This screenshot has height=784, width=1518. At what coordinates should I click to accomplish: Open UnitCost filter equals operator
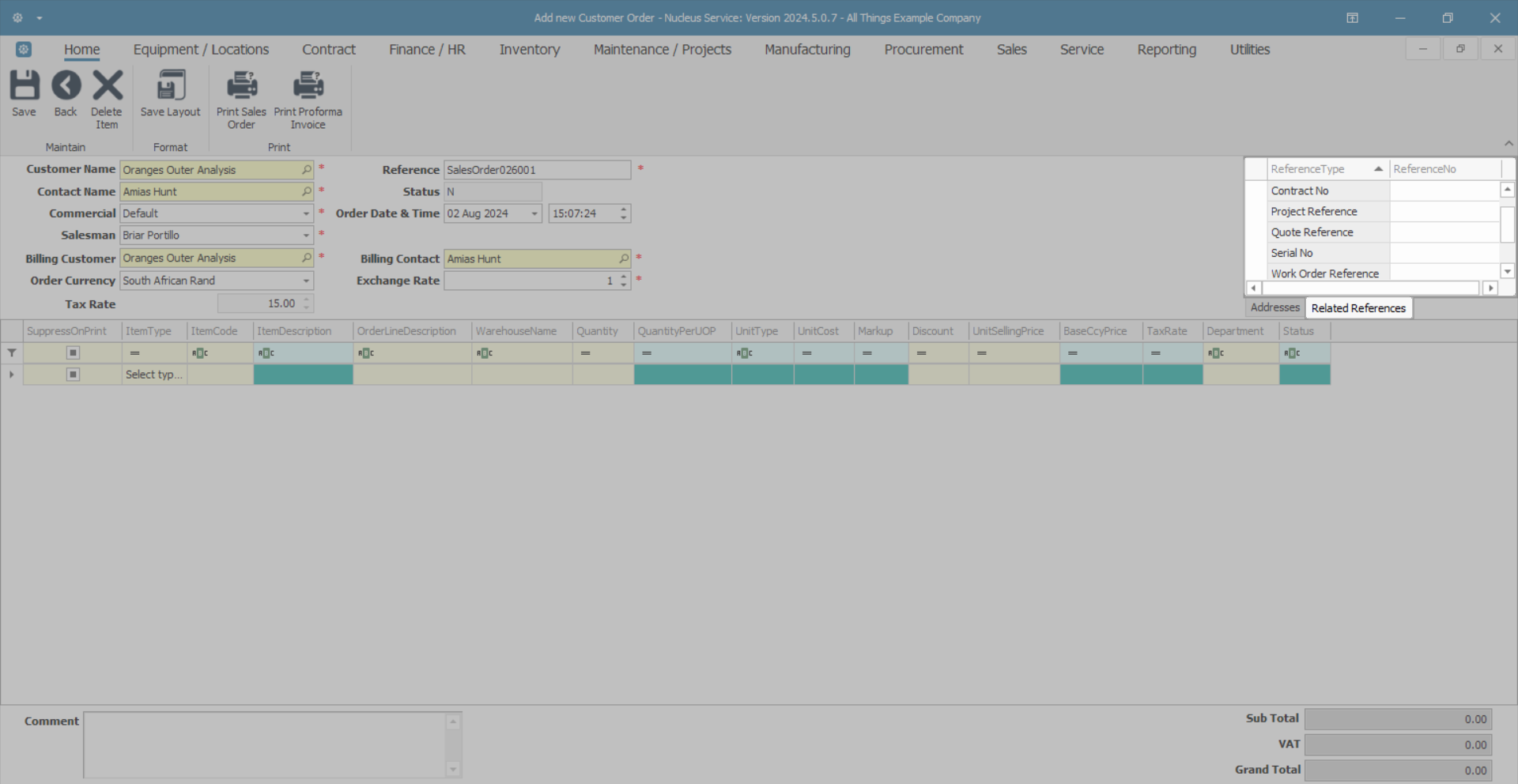[x=807, y=353]
